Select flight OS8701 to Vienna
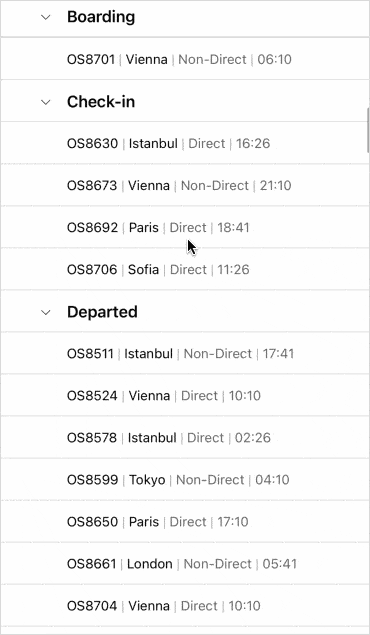370x635 pixels. [x=185, y=59]
